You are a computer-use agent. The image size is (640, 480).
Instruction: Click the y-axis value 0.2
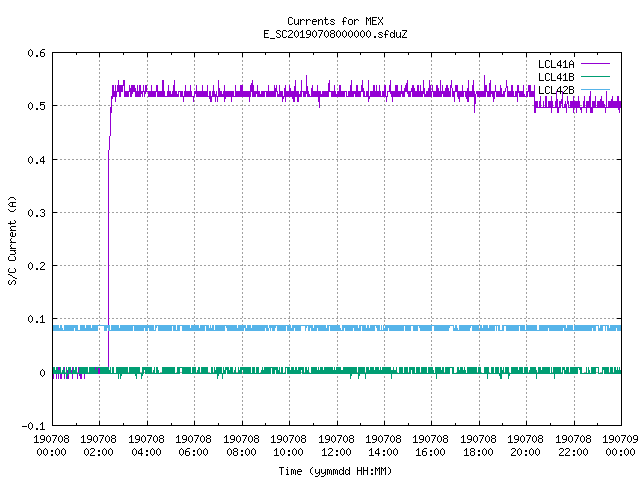pyautogui.click(x=36, y=266)
